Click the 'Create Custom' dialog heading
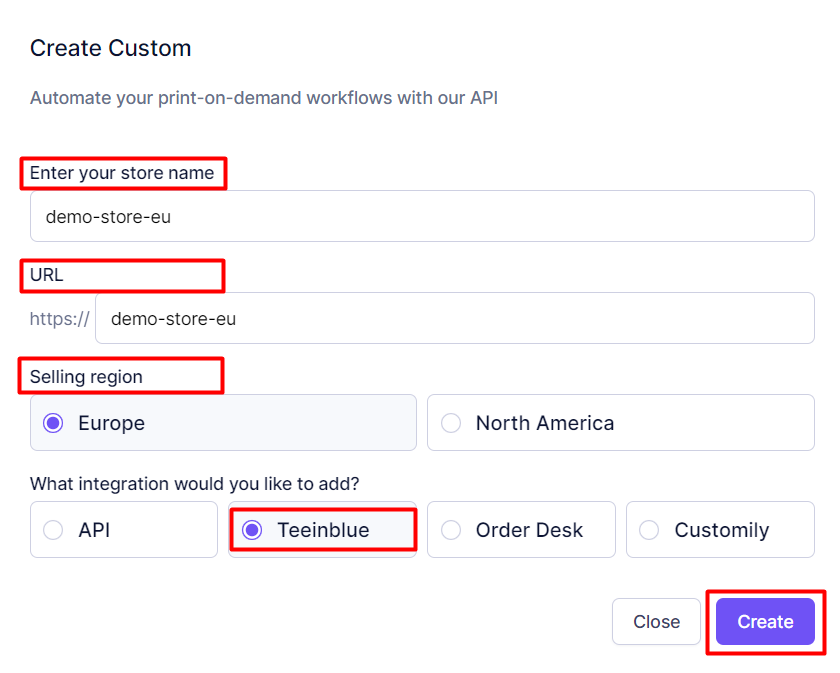This screenshot has height=673, width=840. pyautogui.click(x=110, y=48)
